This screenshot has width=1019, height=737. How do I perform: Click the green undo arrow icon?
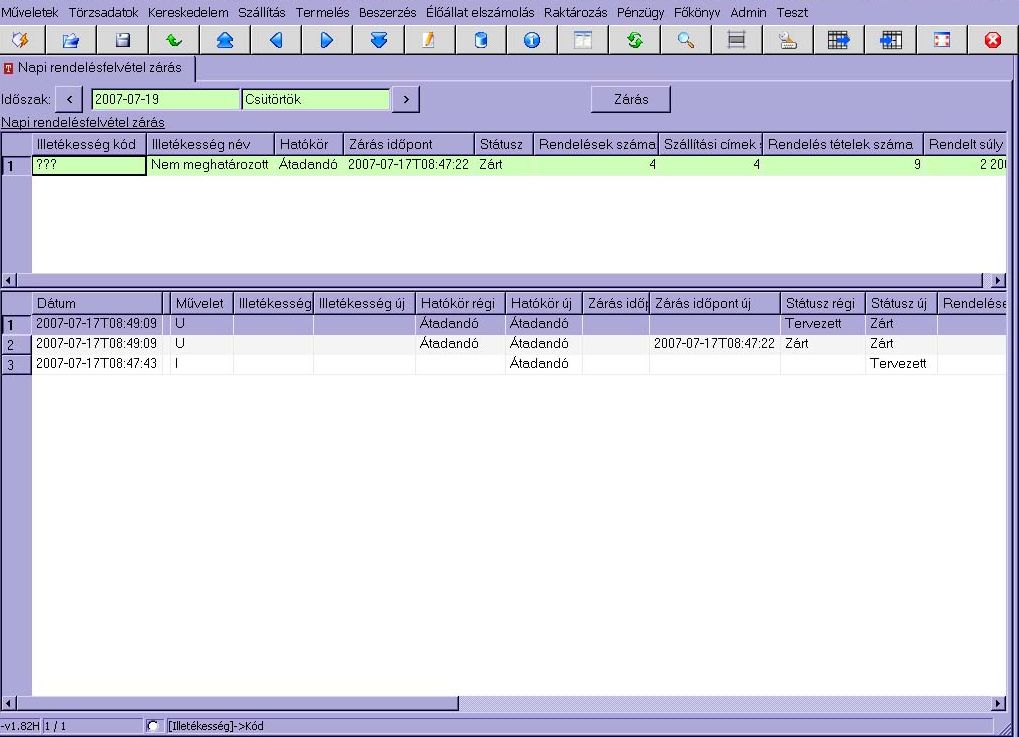pyautogui.click(x=174, y=40)
